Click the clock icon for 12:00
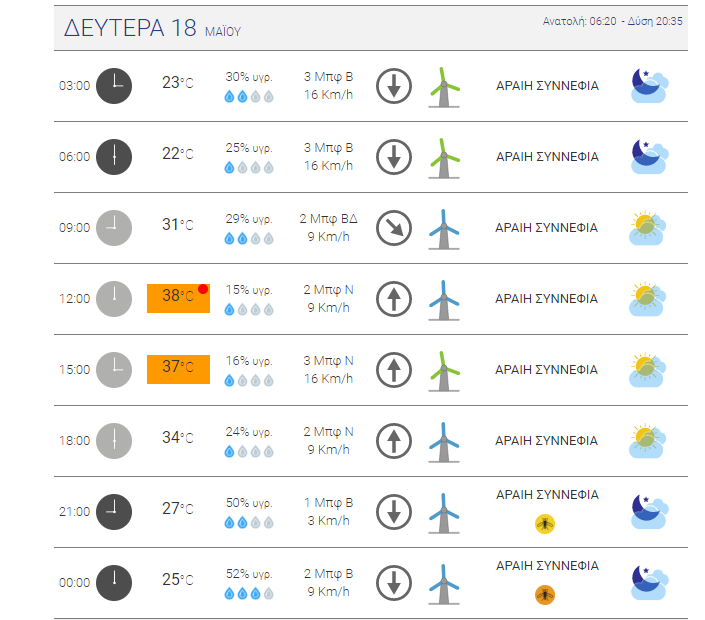 click(x=114, y=299)
